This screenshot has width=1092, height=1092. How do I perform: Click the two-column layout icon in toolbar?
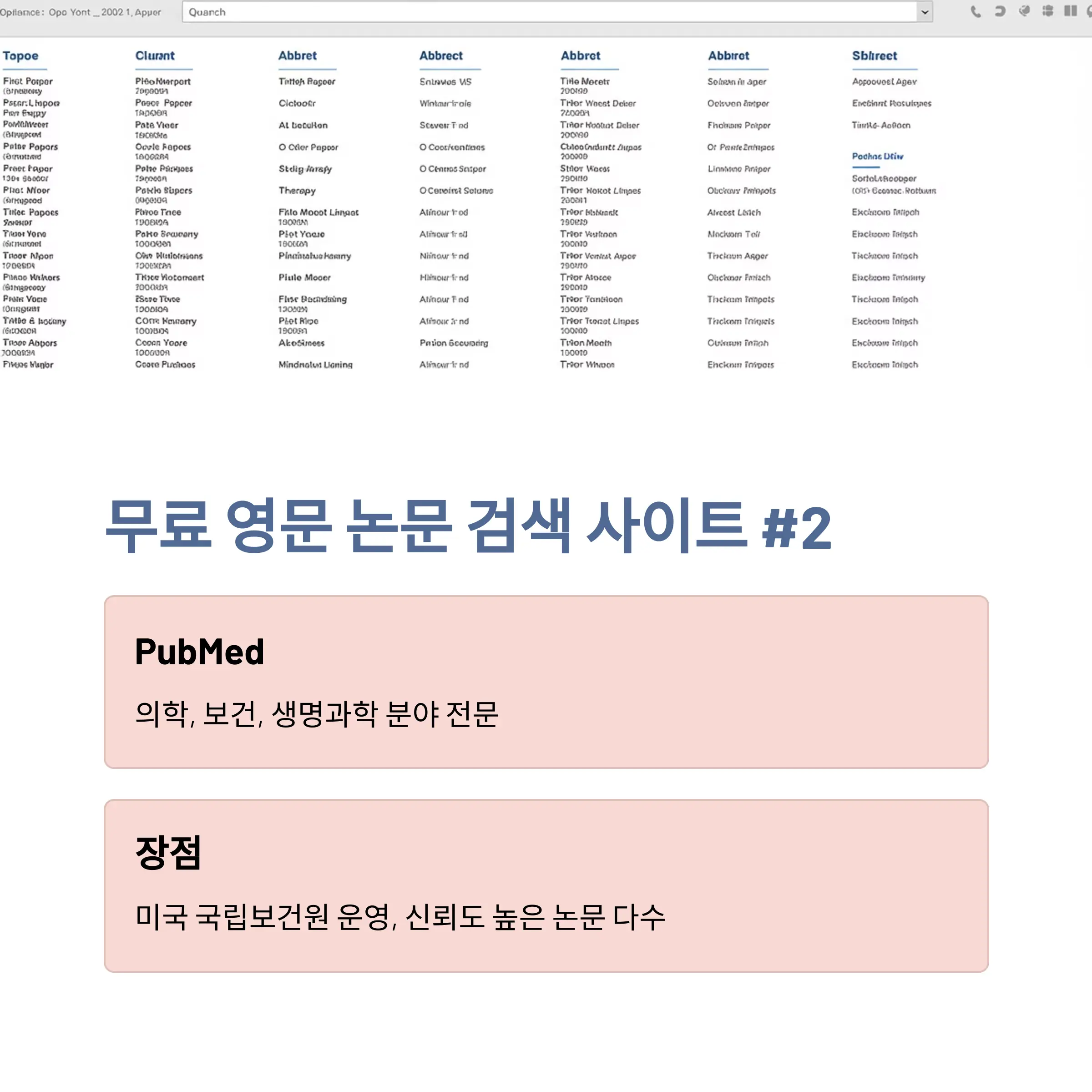(x=1071, y=11)
